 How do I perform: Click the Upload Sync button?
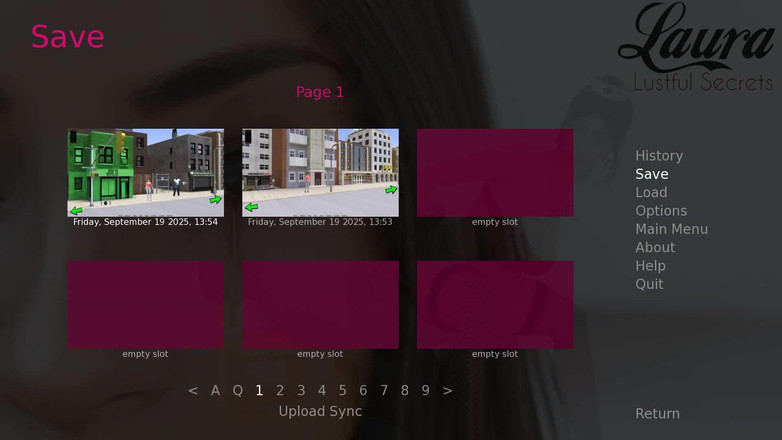click(x=320, y=411)
